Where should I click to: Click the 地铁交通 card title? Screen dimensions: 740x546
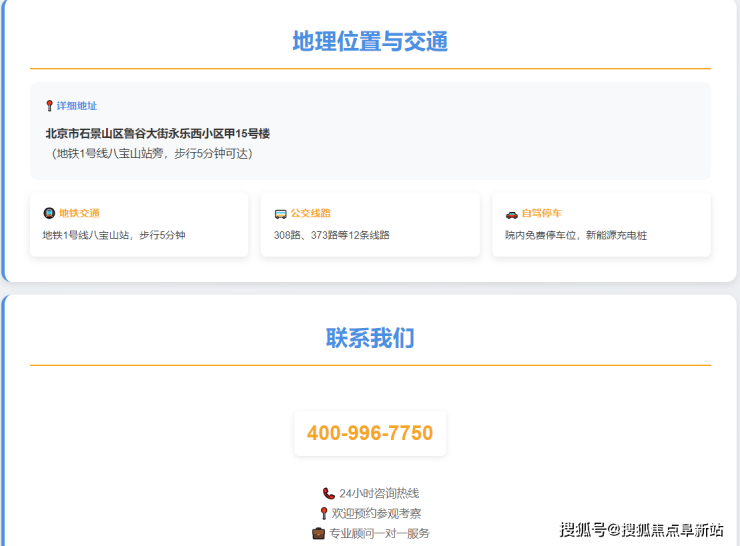click(79, 213)
